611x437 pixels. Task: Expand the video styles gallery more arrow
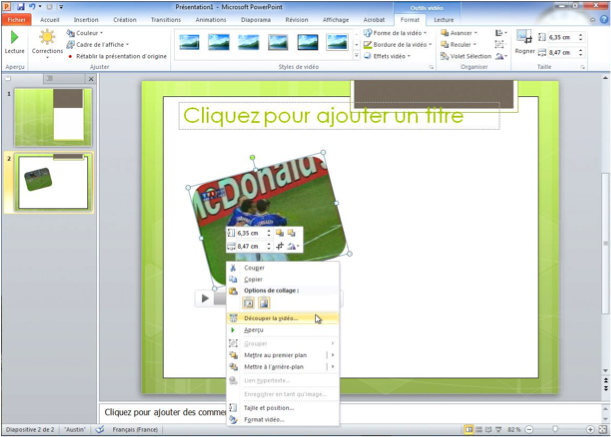click(356, 56)
